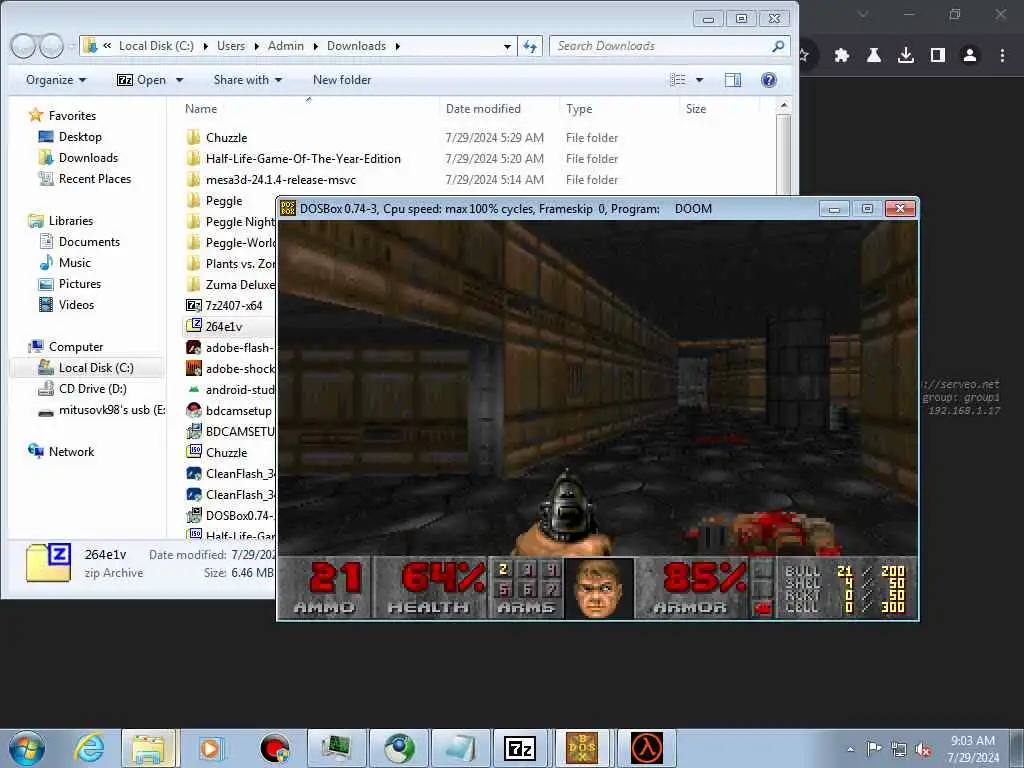Viewport: 1024px width, 768px height.
Task: Click Open with 7-Zip button
Action: tap(141, 80)
